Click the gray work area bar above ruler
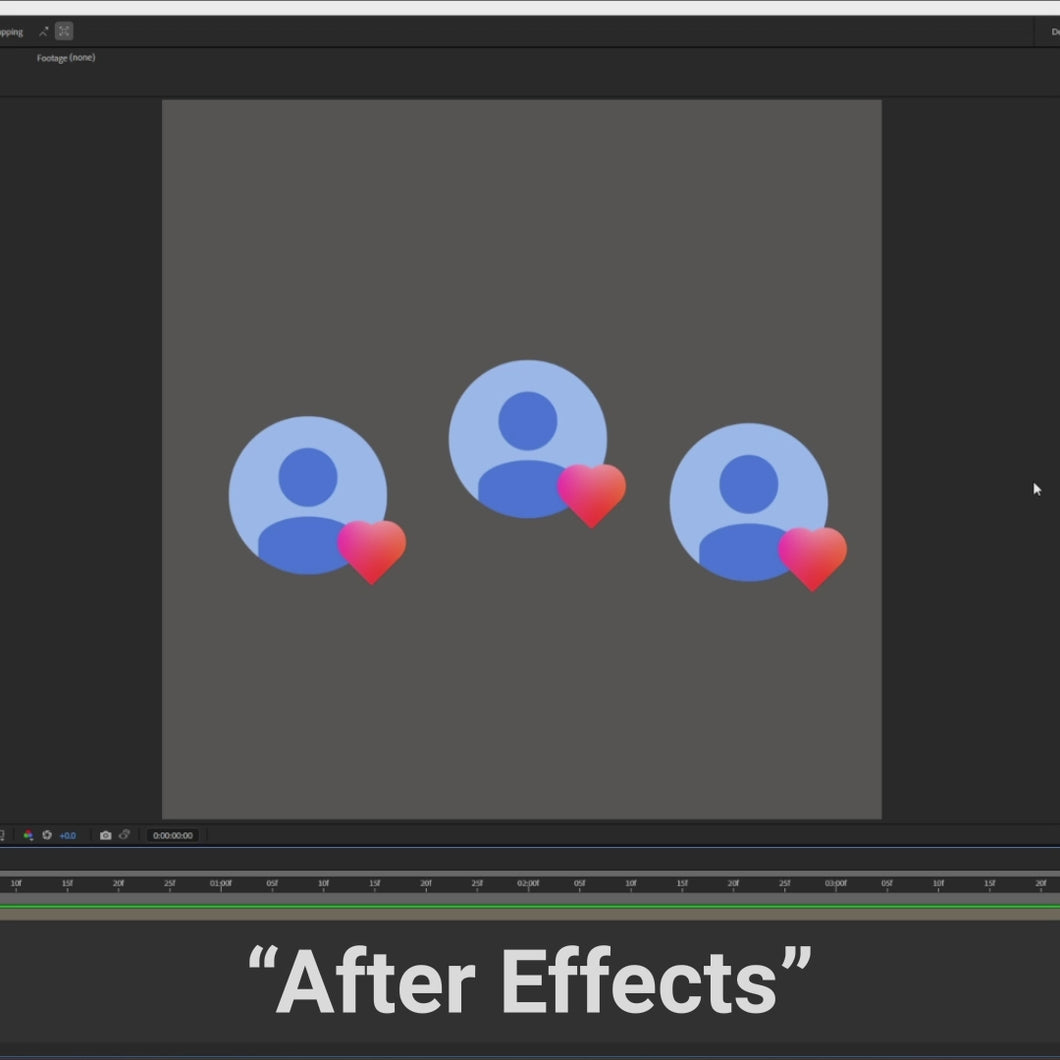Viewport: 1060px width, 1060px height. [x=530, y=873]
